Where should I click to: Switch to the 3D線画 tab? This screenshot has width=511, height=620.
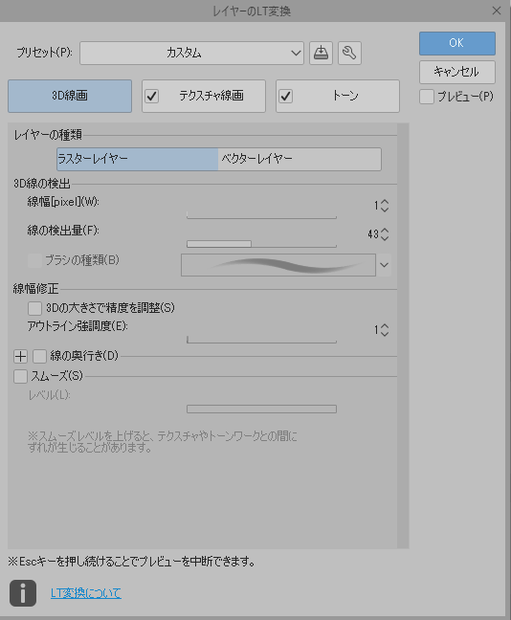click(70, 96)
